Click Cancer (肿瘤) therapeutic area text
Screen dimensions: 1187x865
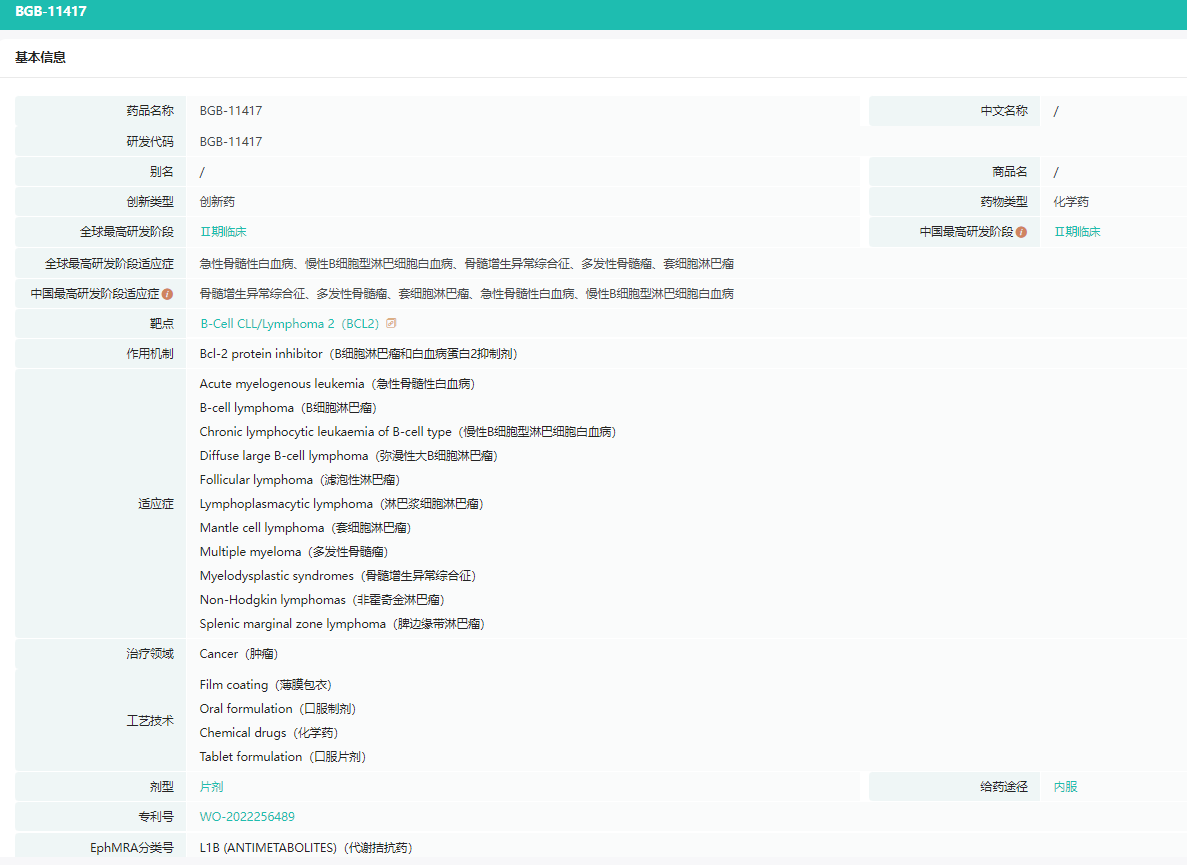[238, 654]
